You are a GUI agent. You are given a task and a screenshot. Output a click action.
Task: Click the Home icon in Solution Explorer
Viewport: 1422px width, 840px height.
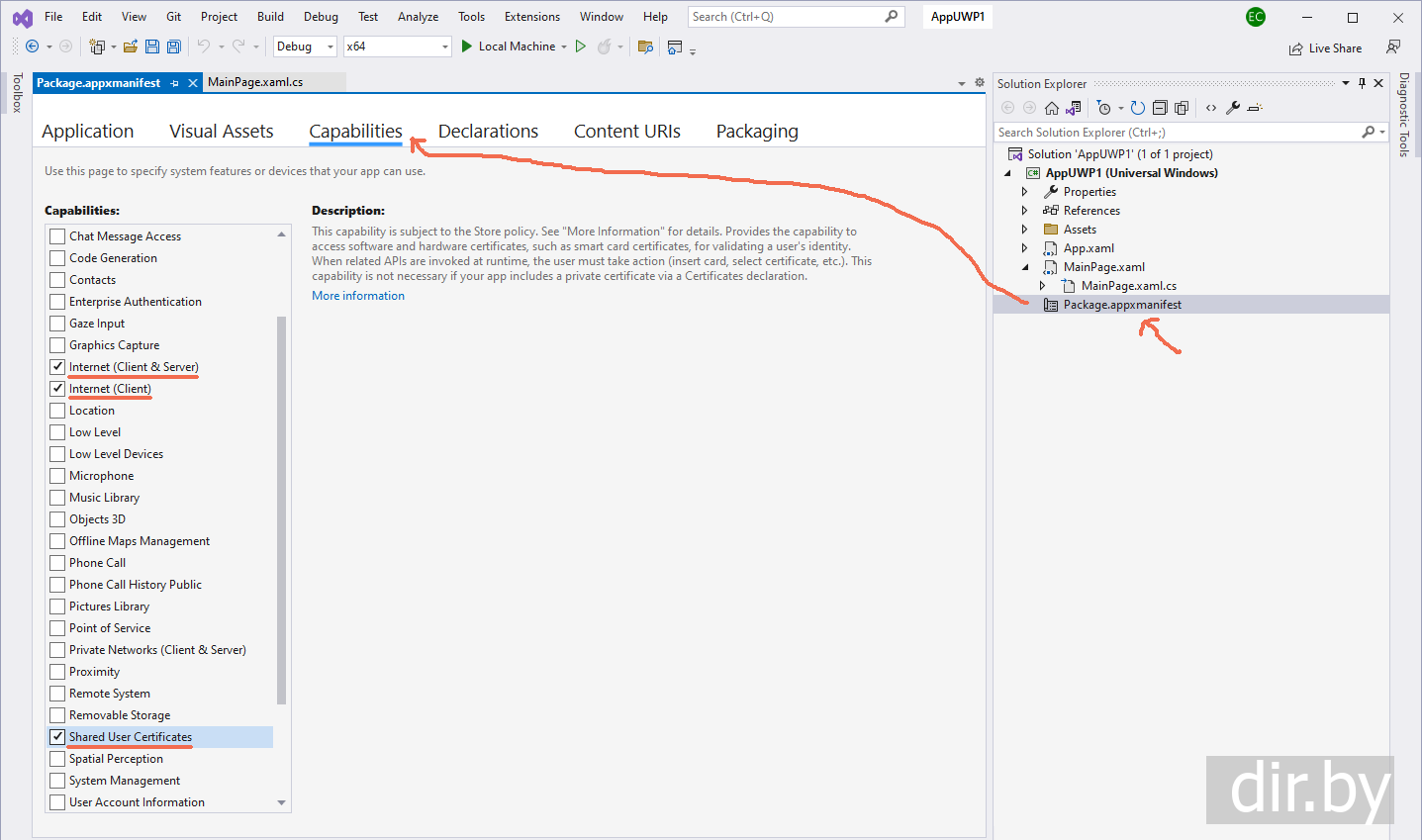pos(1052,108)
